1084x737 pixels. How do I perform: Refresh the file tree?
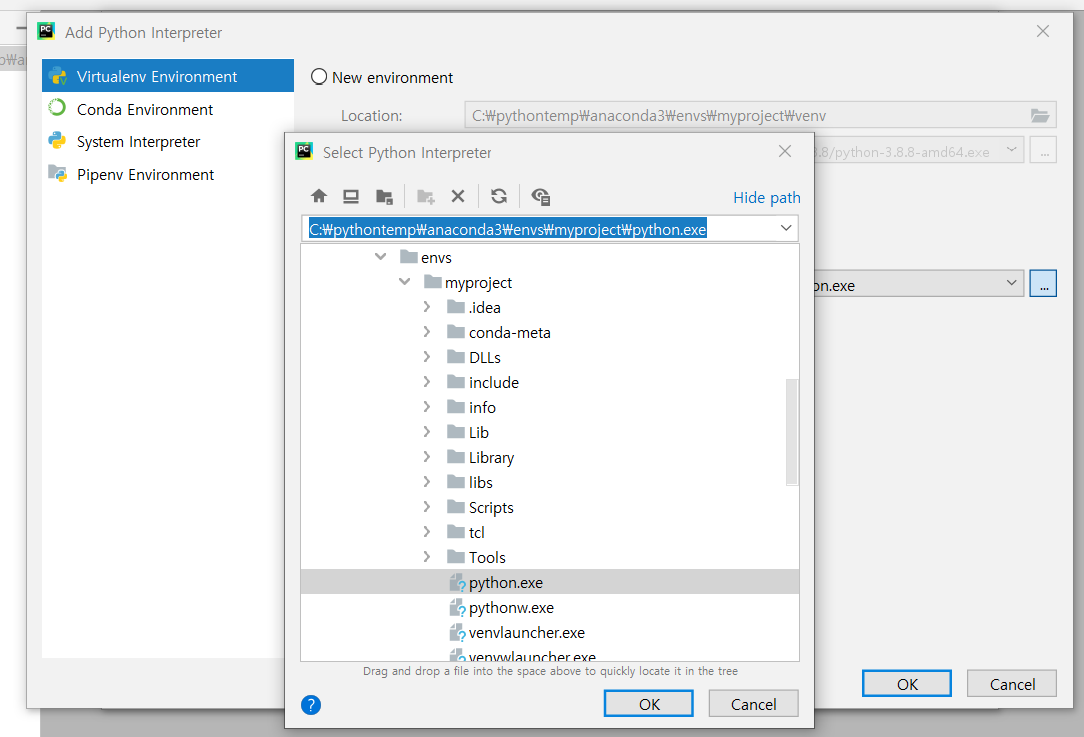[x=499, y=196]
